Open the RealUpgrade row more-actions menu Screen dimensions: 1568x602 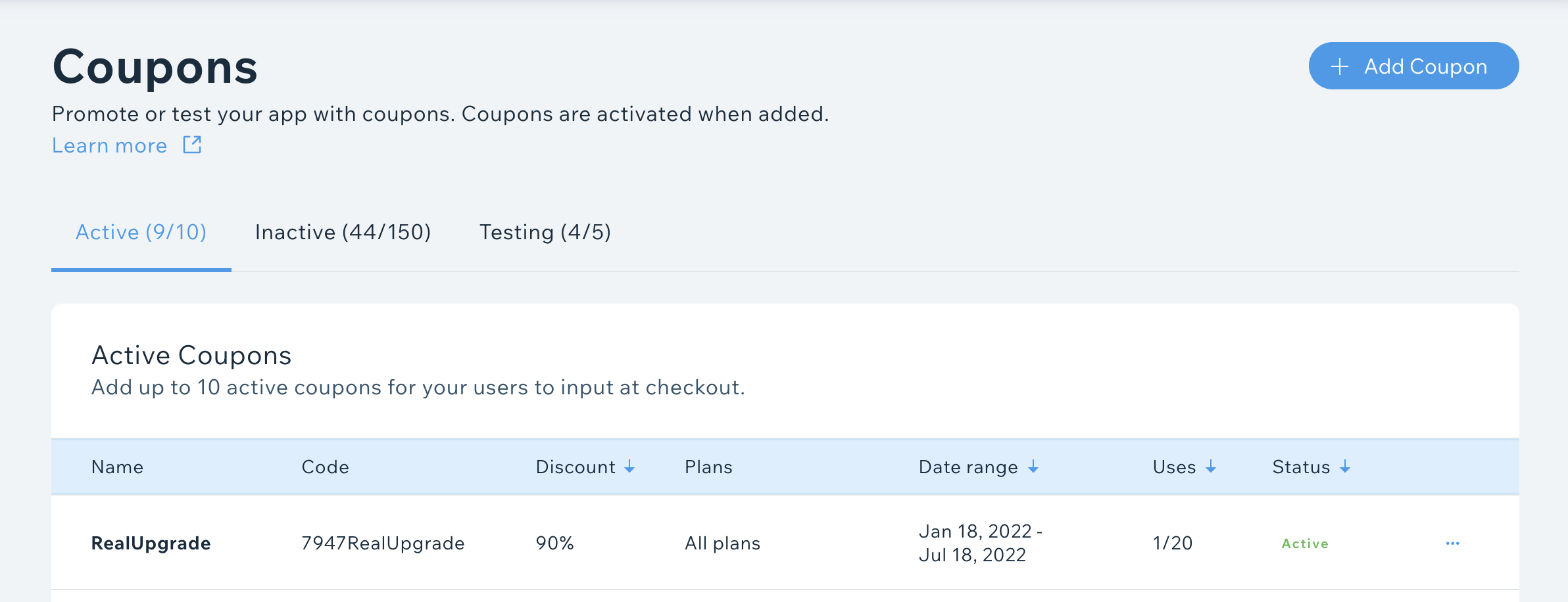click(x=1452, y=544)
